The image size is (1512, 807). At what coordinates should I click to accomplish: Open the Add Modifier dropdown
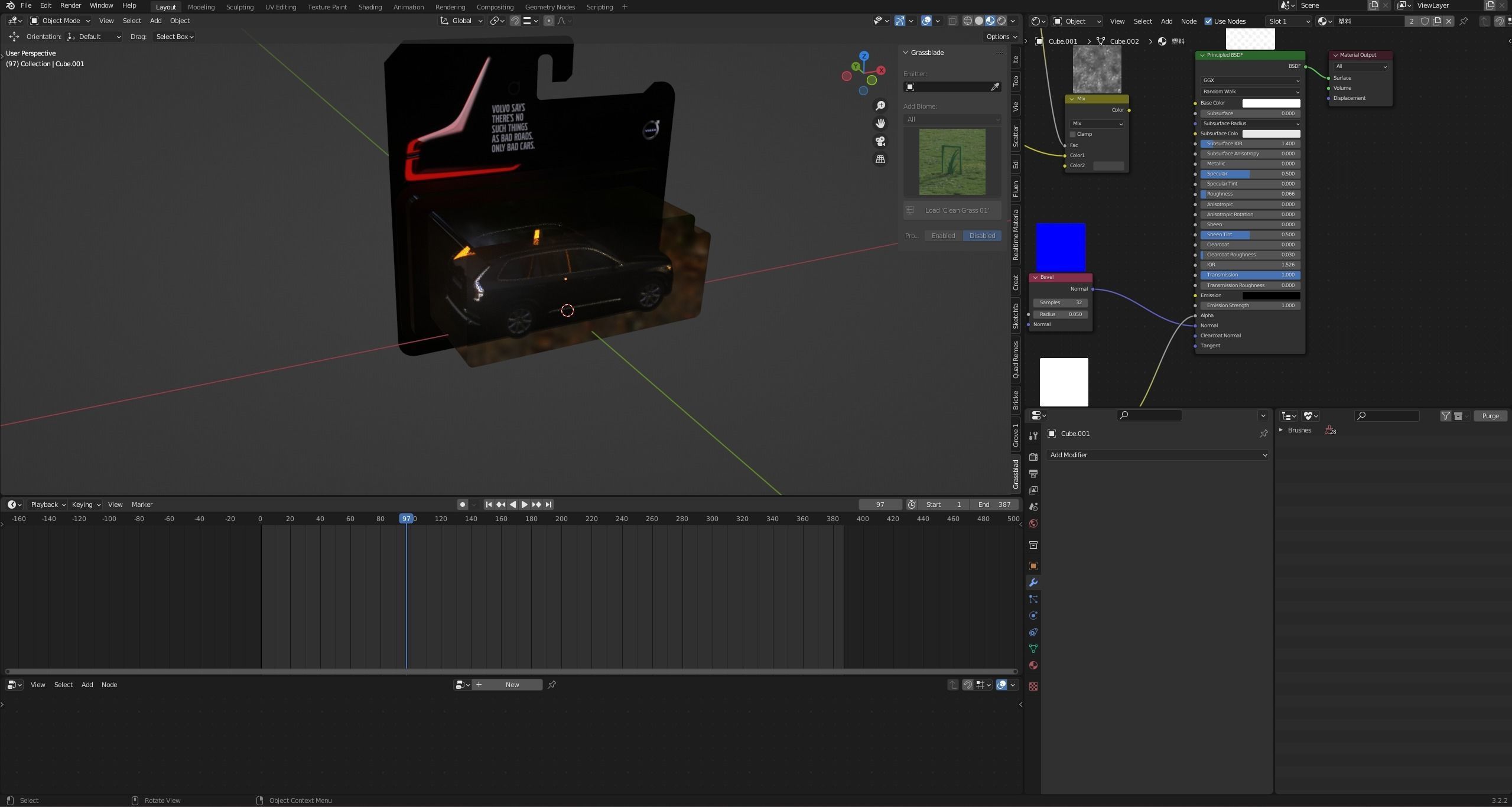pos(1157,455)
